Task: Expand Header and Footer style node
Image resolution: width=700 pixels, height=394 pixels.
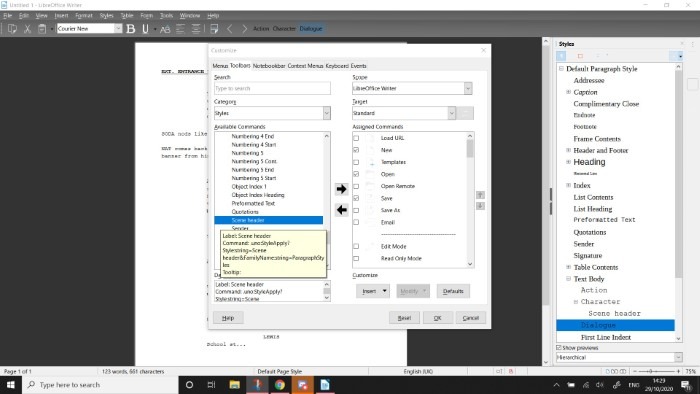Action: (x=568, y=150)
